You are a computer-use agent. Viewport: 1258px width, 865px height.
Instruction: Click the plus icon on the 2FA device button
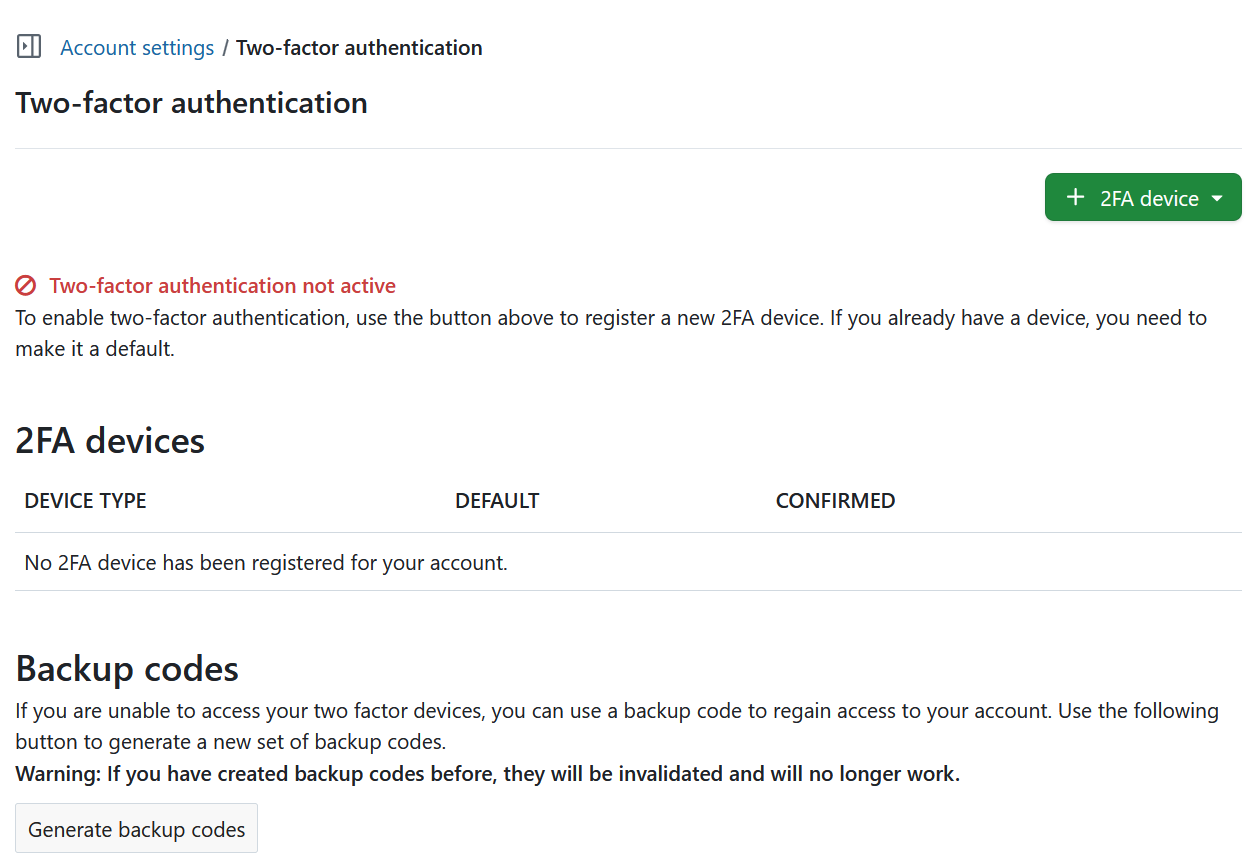[x=1076, y=197]
